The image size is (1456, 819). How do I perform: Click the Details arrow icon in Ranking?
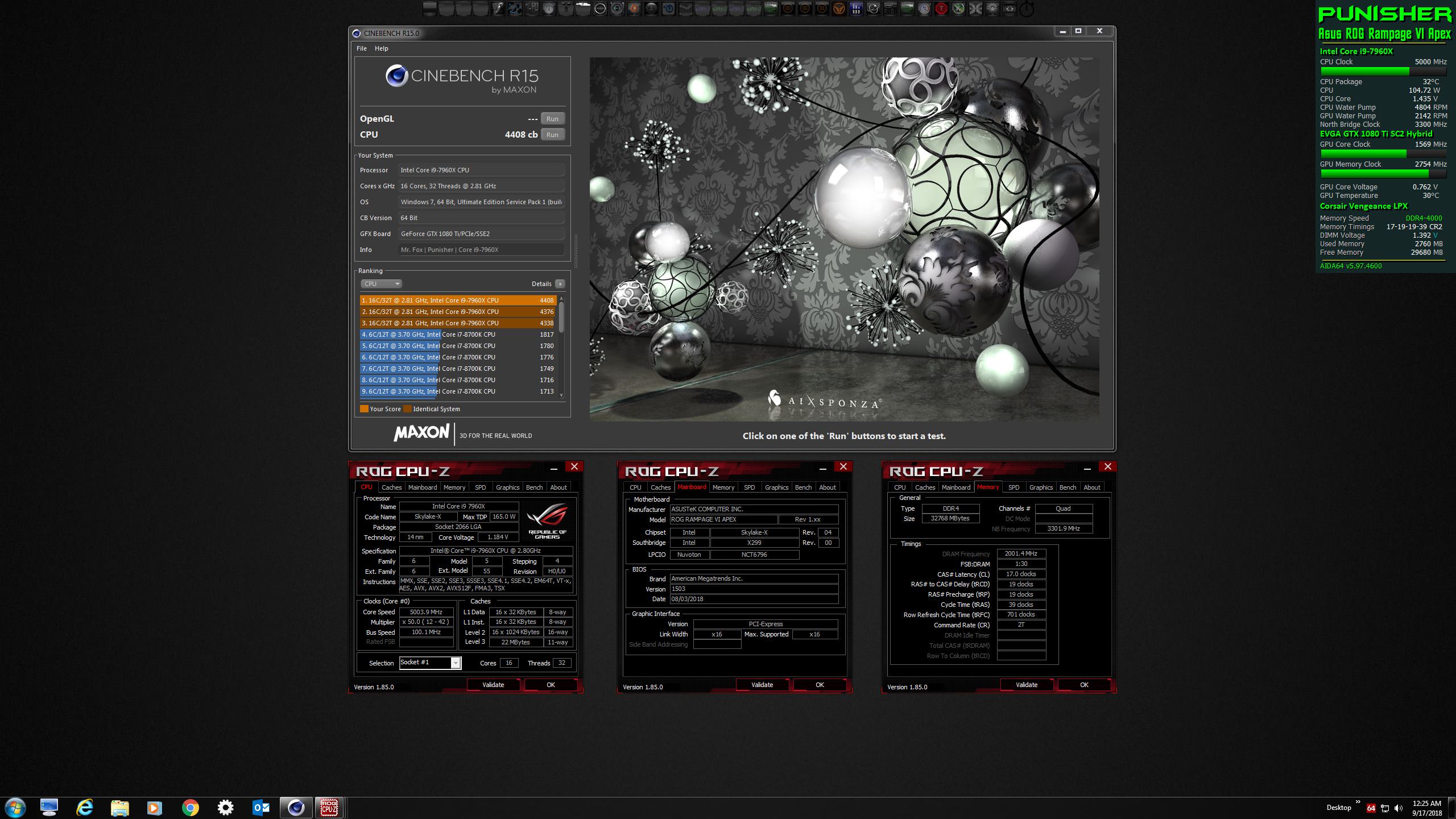pyautogui.click(x=560, y=284)
